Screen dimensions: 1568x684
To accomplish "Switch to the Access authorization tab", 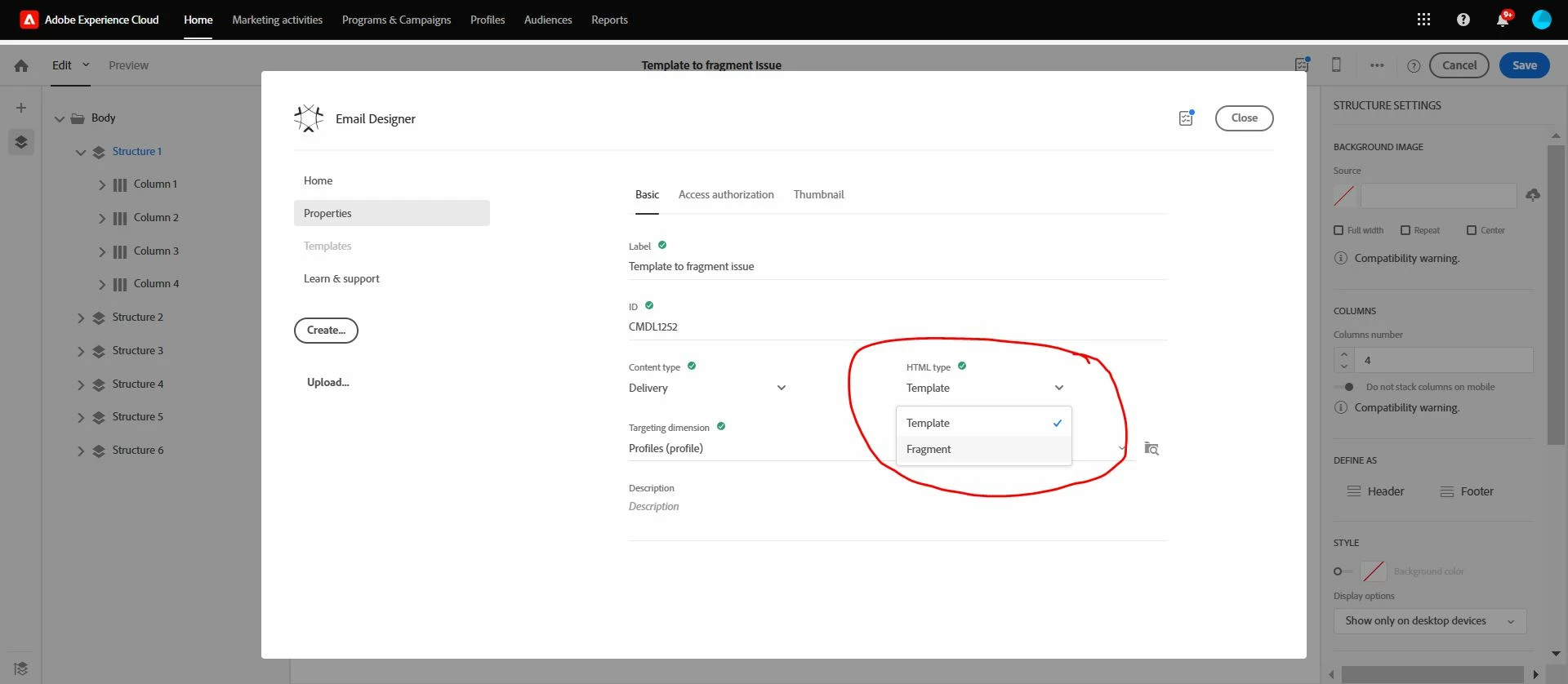I will point(726,194).
